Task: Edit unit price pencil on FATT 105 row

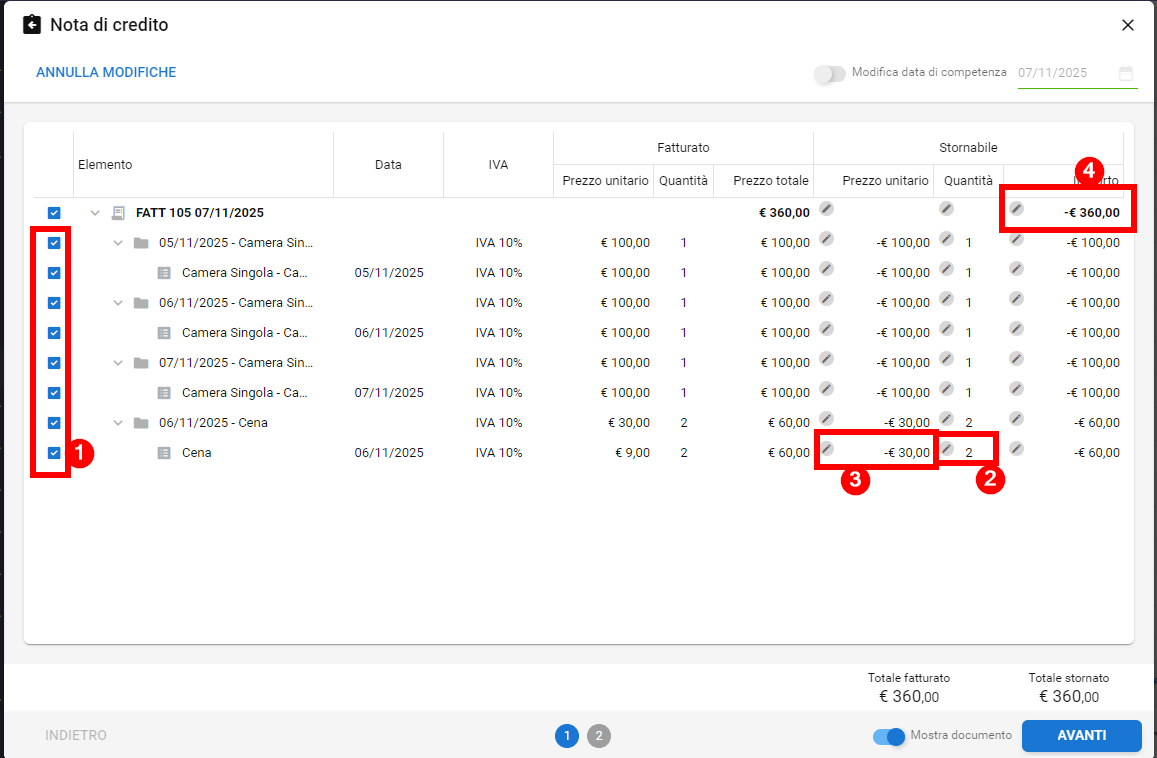Action: click(826, 209)
